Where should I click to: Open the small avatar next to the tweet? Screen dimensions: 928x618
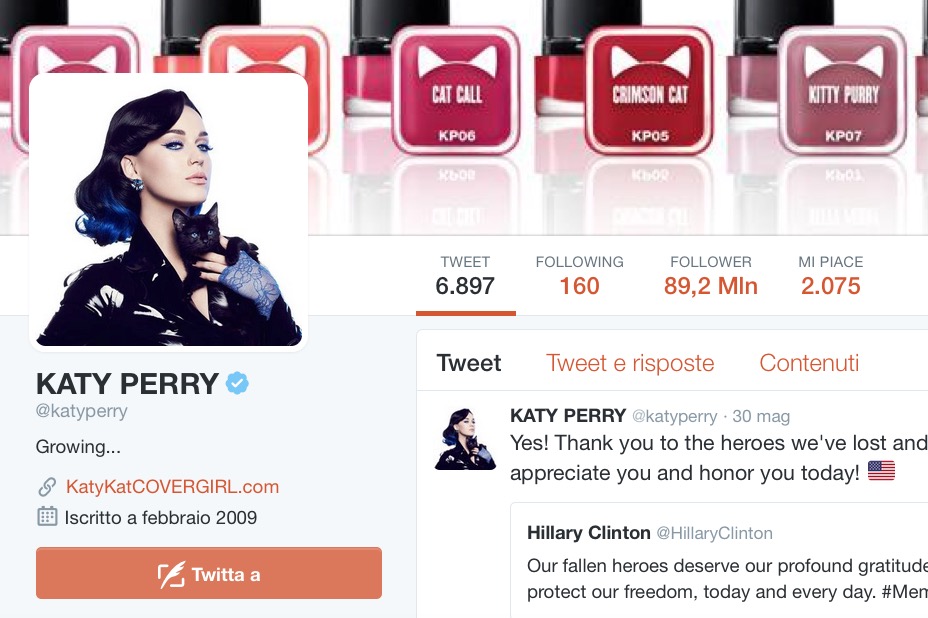465,439
